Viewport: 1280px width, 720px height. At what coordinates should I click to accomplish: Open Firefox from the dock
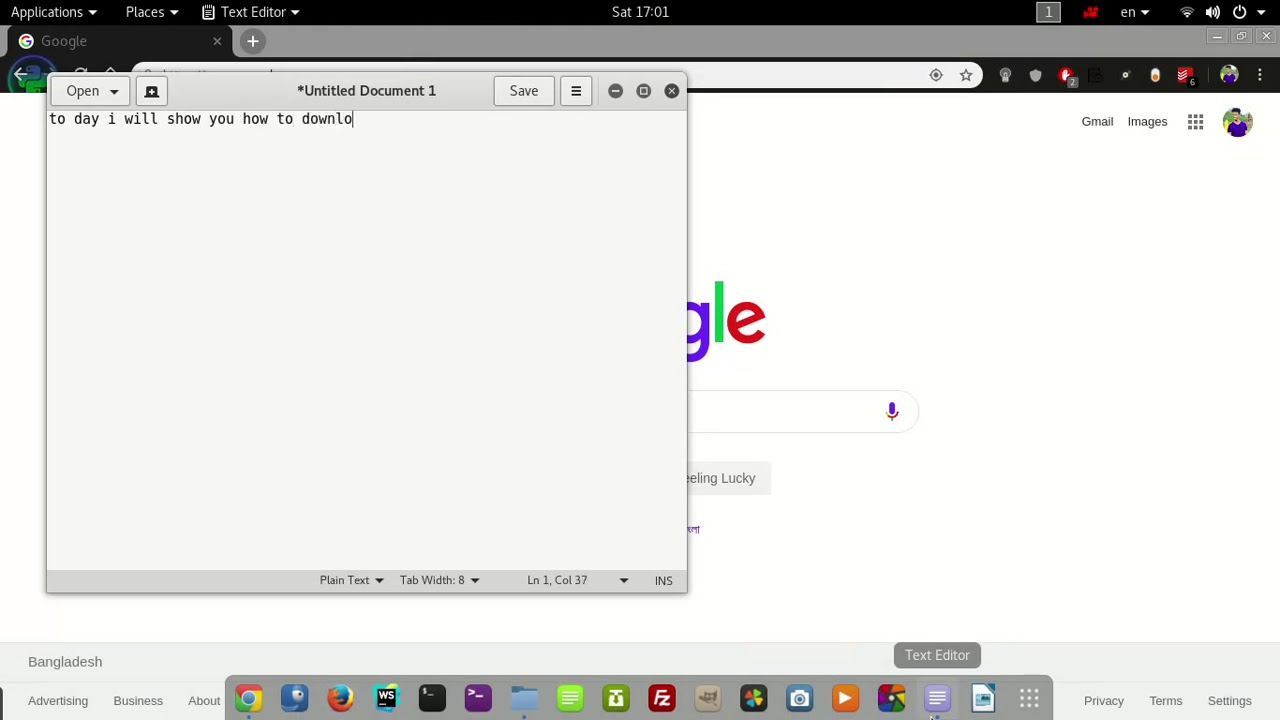tap(340, 698)
